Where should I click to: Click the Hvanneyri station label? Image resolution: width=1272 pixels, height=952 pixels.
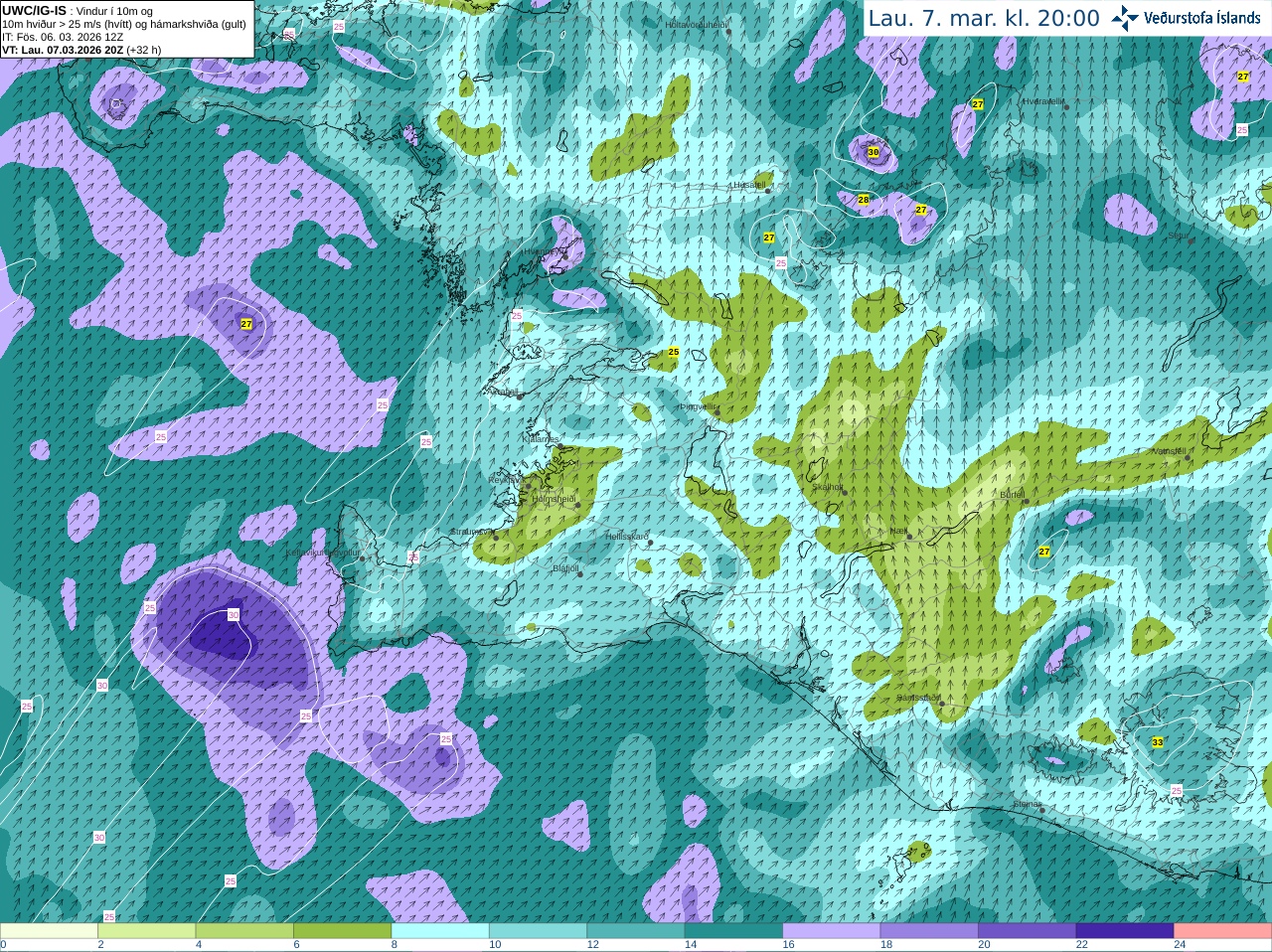[x=544, y=252]
